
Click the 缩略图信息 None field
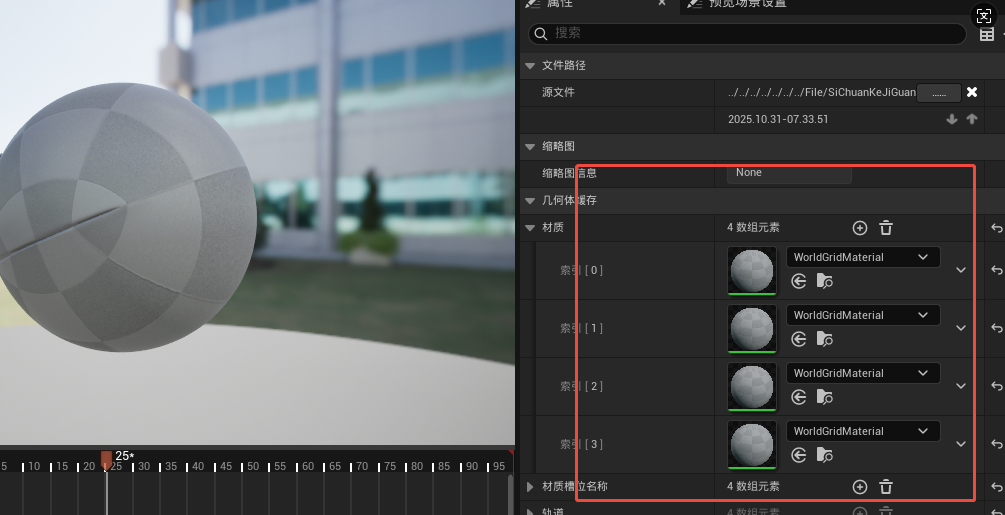(789, 173)
